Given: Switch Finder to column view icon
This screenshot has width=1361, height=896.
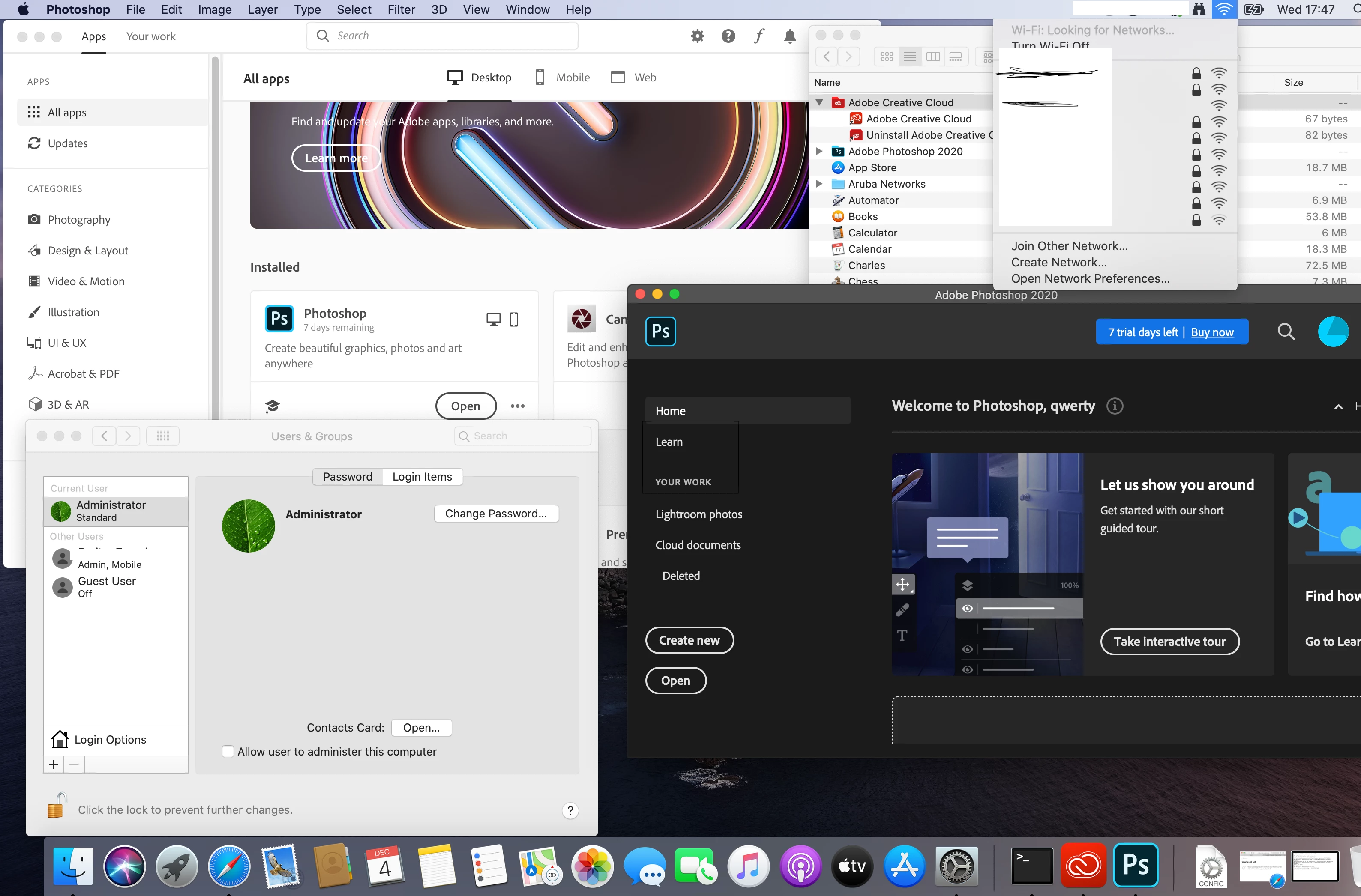Looking at the screenshot, I should 932,57.
